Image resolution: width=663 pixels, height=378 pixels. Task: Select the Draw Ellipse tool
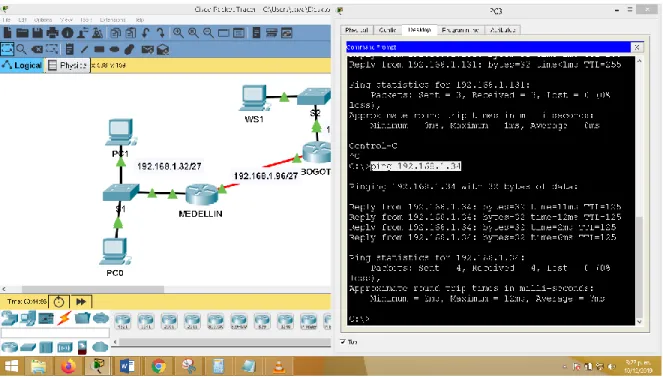[x=114, y=49]
